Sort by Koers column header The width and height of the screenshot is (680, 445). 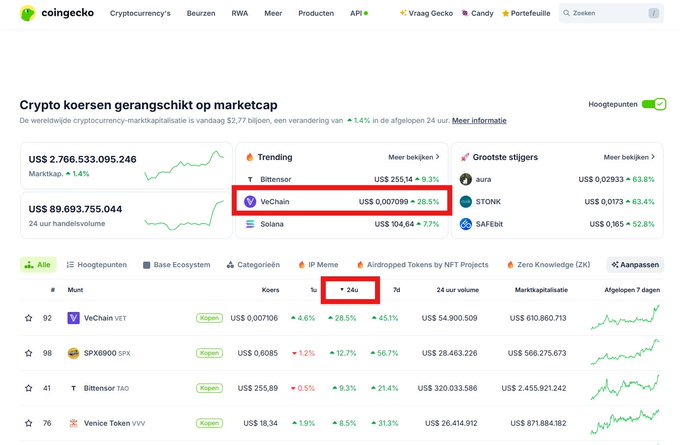(270, 290)
